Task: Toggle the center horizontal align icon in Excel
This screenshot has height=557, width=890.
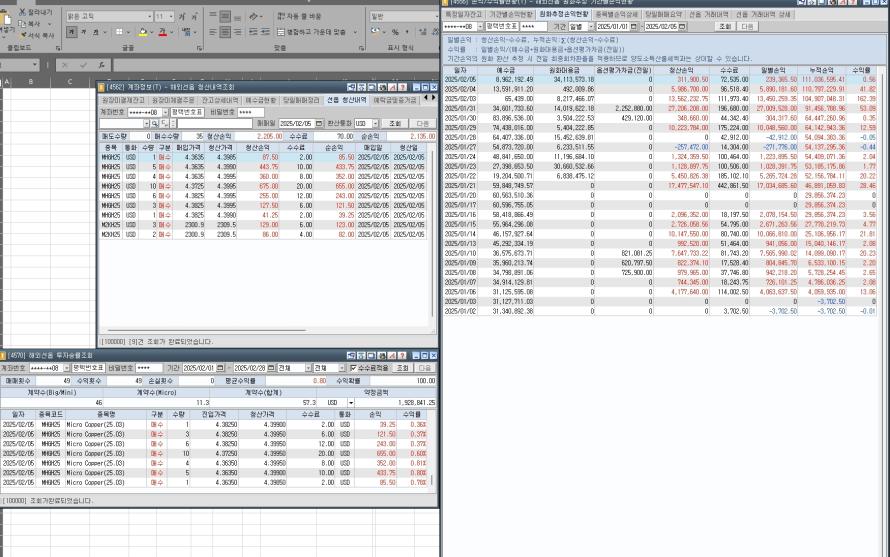Action: pyautogui.click(x=225, y=32)
